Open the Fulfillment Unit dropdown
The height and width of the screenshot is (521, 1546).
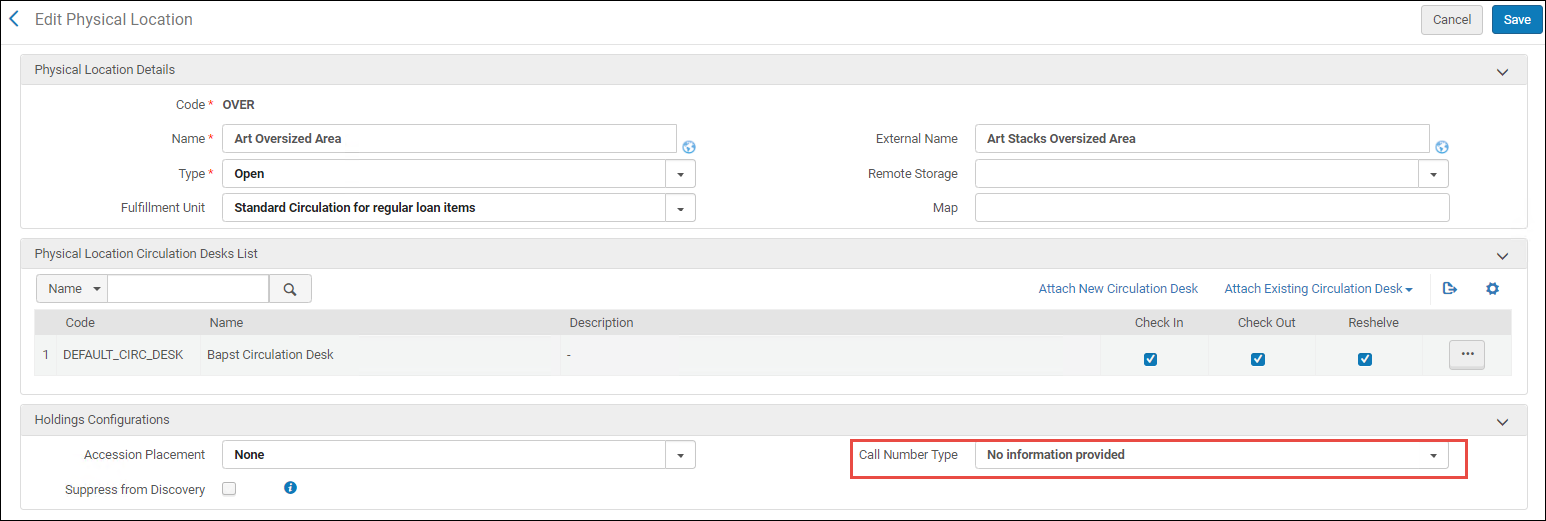click(459, 208)
